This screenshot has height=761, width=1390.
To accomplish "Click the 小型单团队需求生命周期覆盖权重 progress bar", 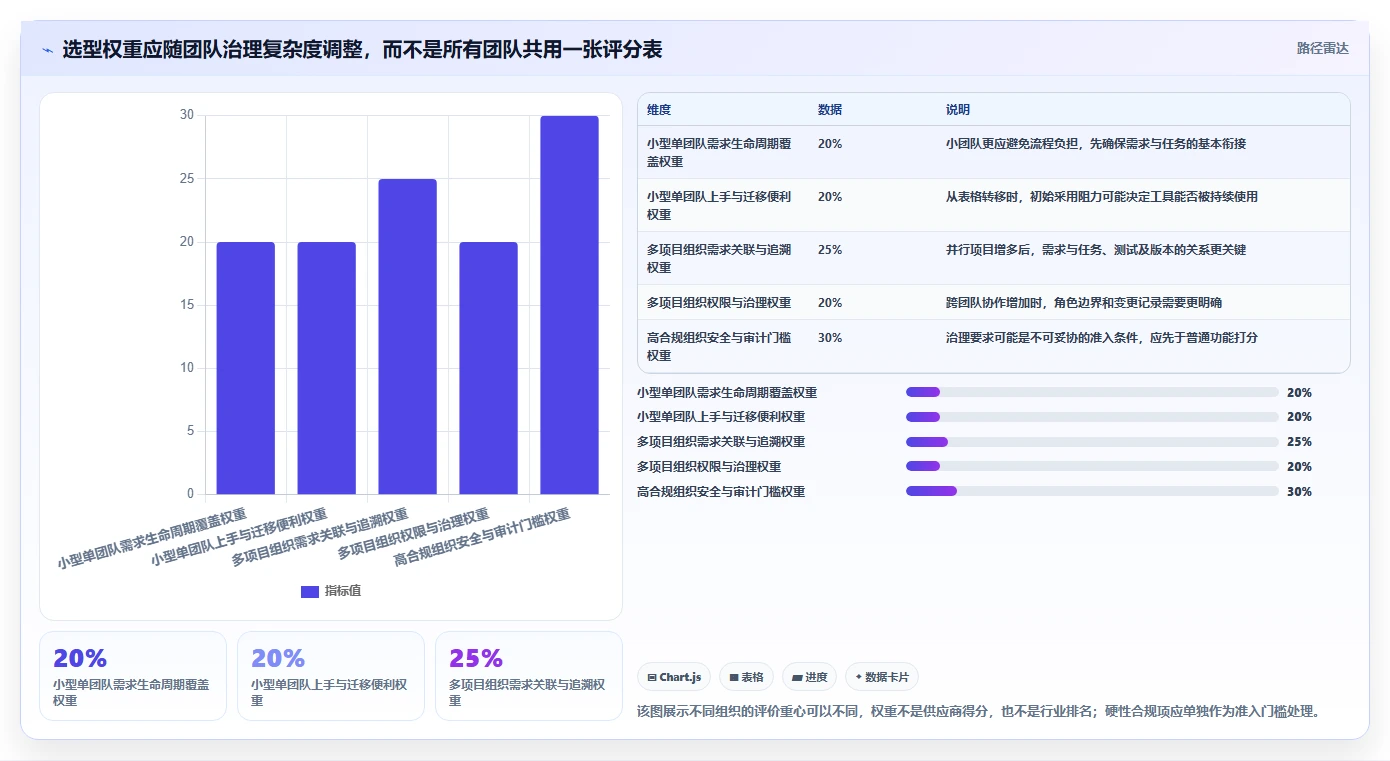I will coord(1092,392).
